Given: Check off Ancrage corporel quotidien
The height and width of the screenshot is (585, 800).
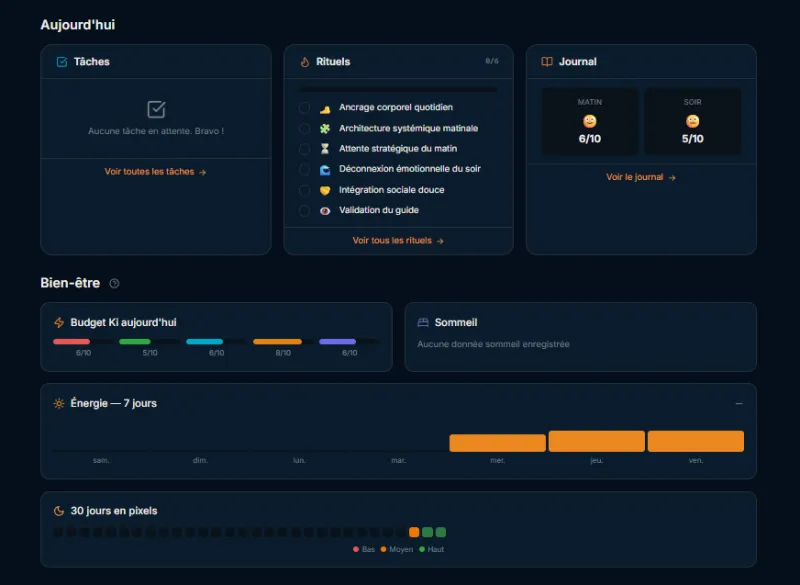Looking at the screenshot, I should coord(304,108).
